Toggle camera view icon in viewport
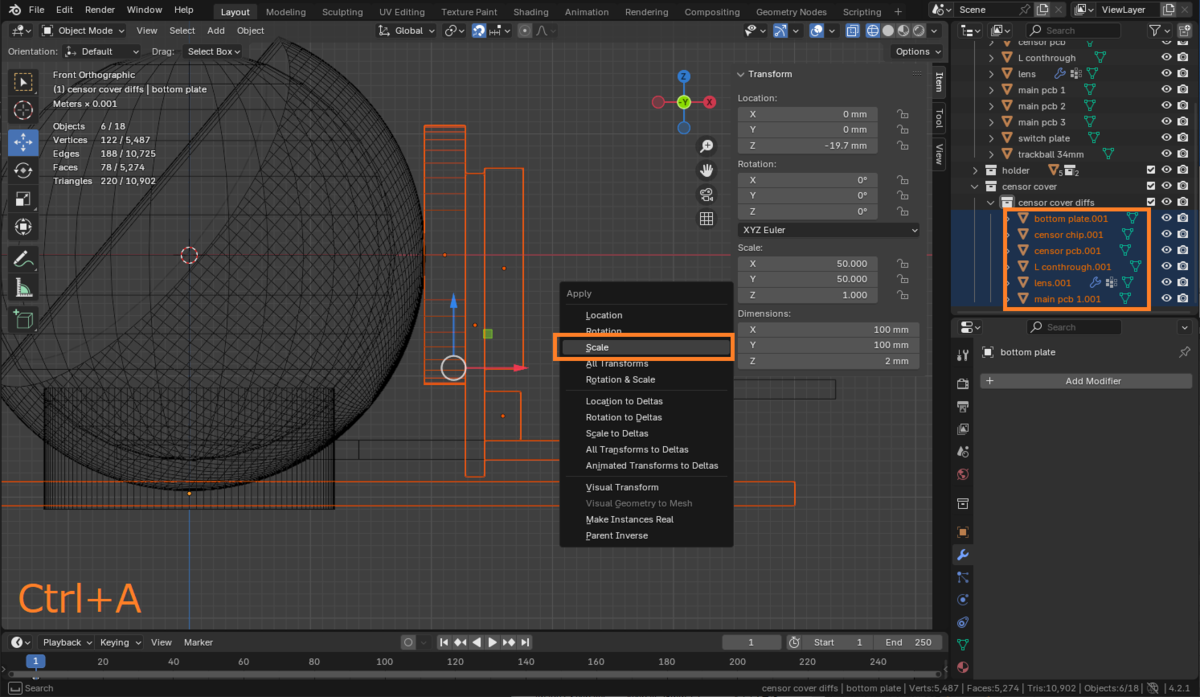1200x697 pixels. coord(706,195)
